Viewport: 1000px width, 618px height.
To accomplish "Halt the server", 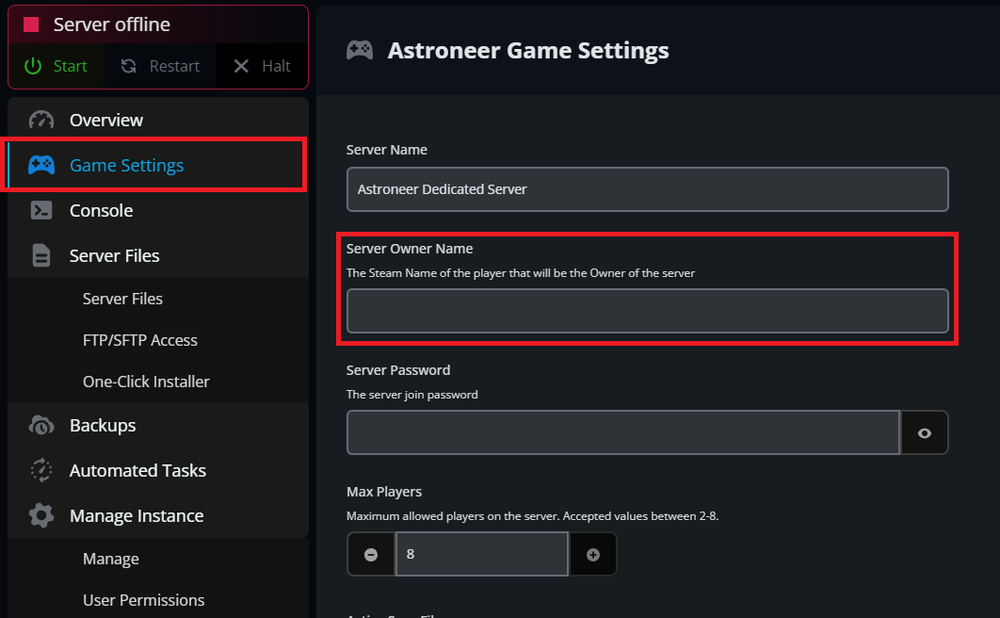I will (262, 66).
